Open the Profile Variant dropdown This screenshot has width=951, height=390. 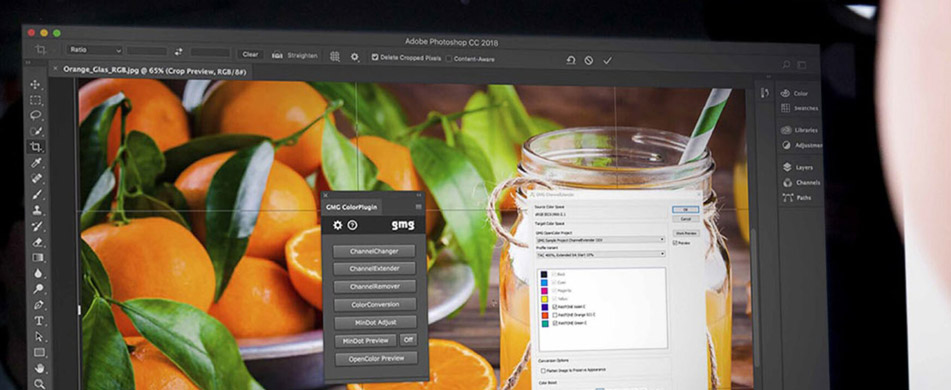[x=600, y=254]
